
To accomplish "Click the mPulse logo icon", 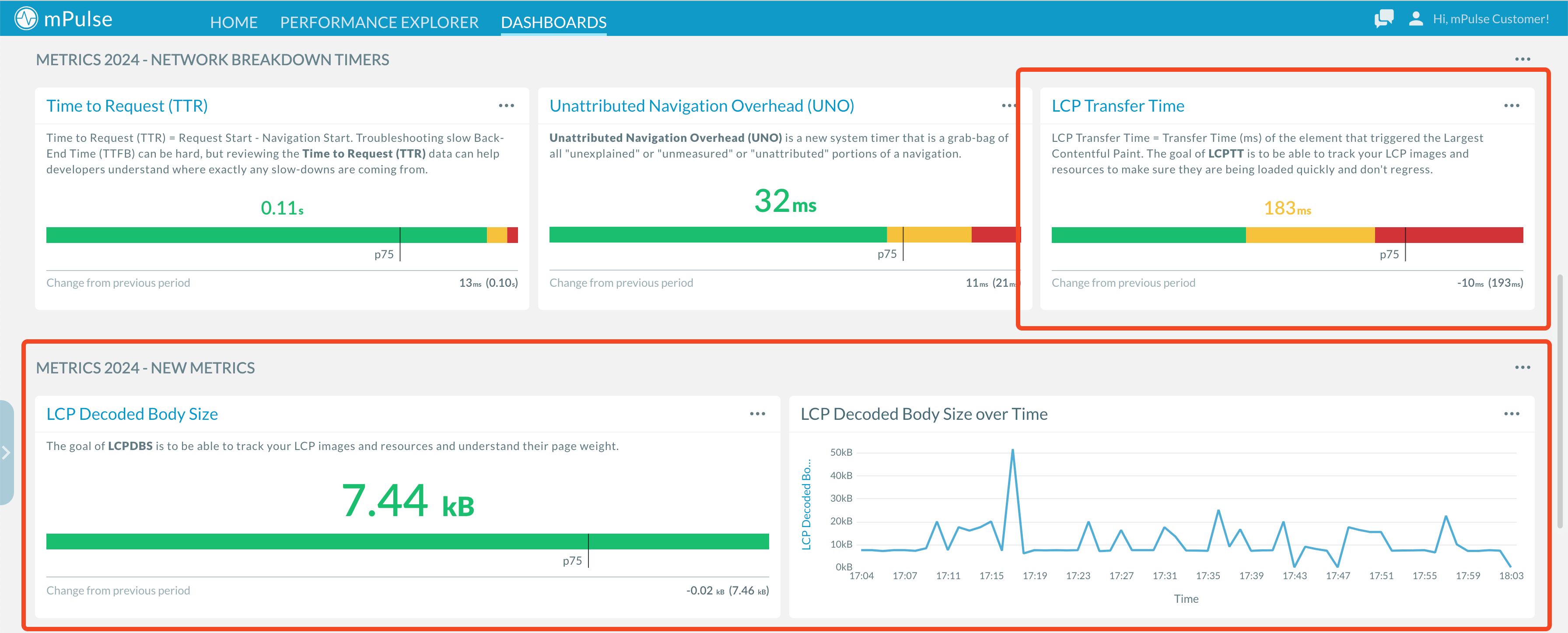I will point(26,18).
